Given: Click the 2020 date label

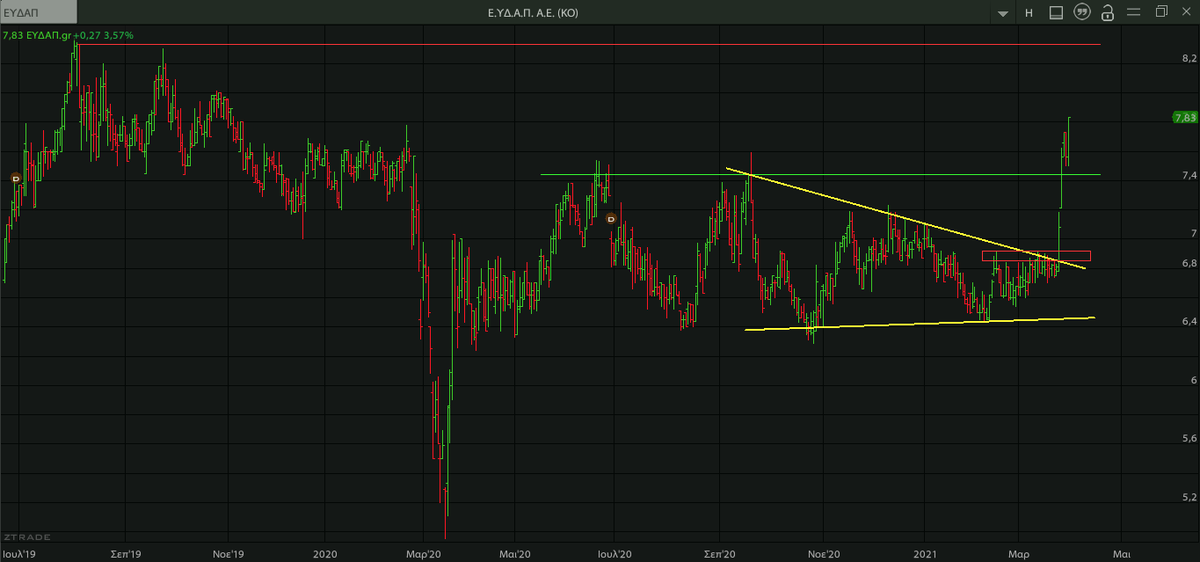Looking at the screenshot, I should (325, 552).
